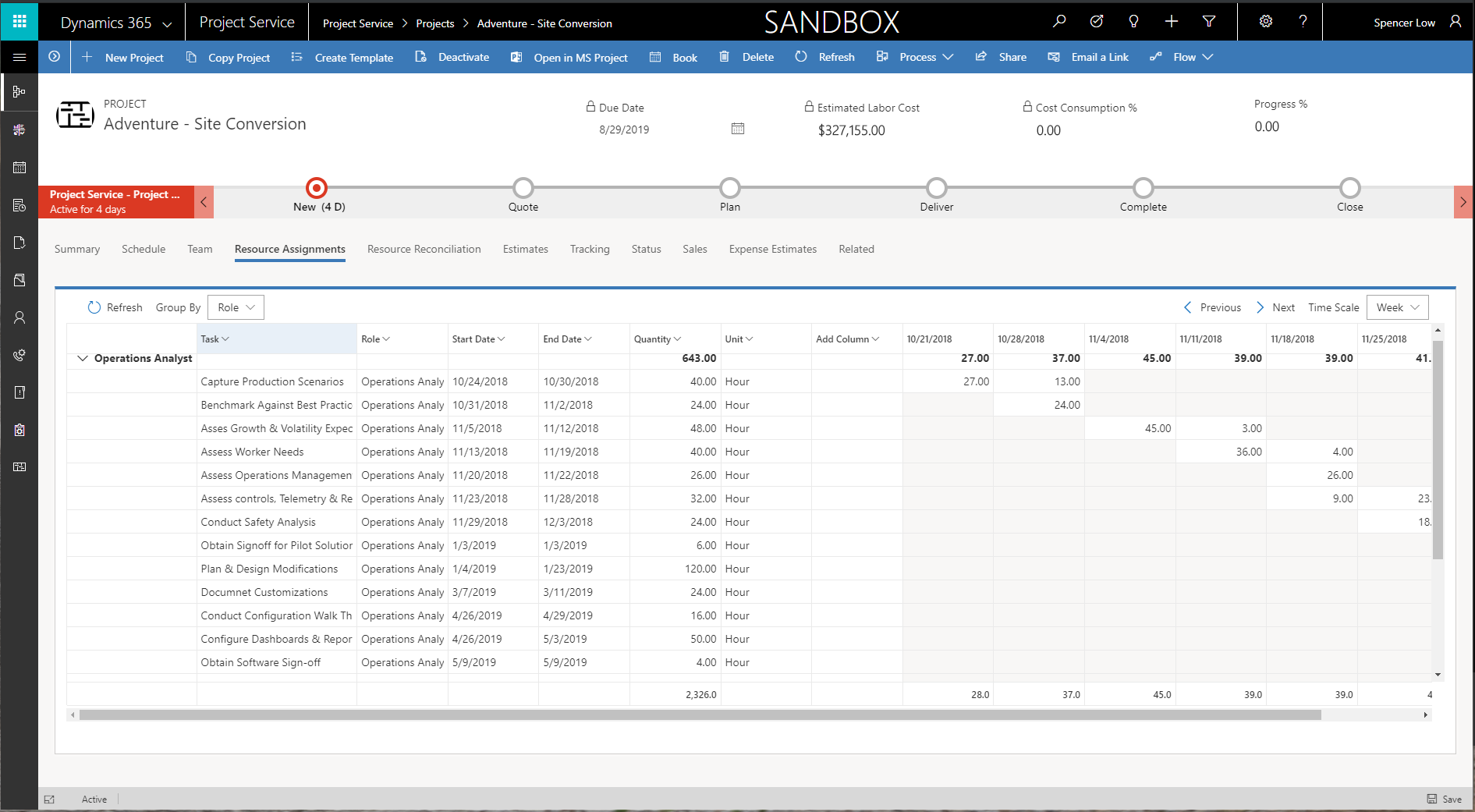This screenshot has height=812, width=1475.
Task: Open the Time Scale Week dropdown
Action: [1398, 307]
